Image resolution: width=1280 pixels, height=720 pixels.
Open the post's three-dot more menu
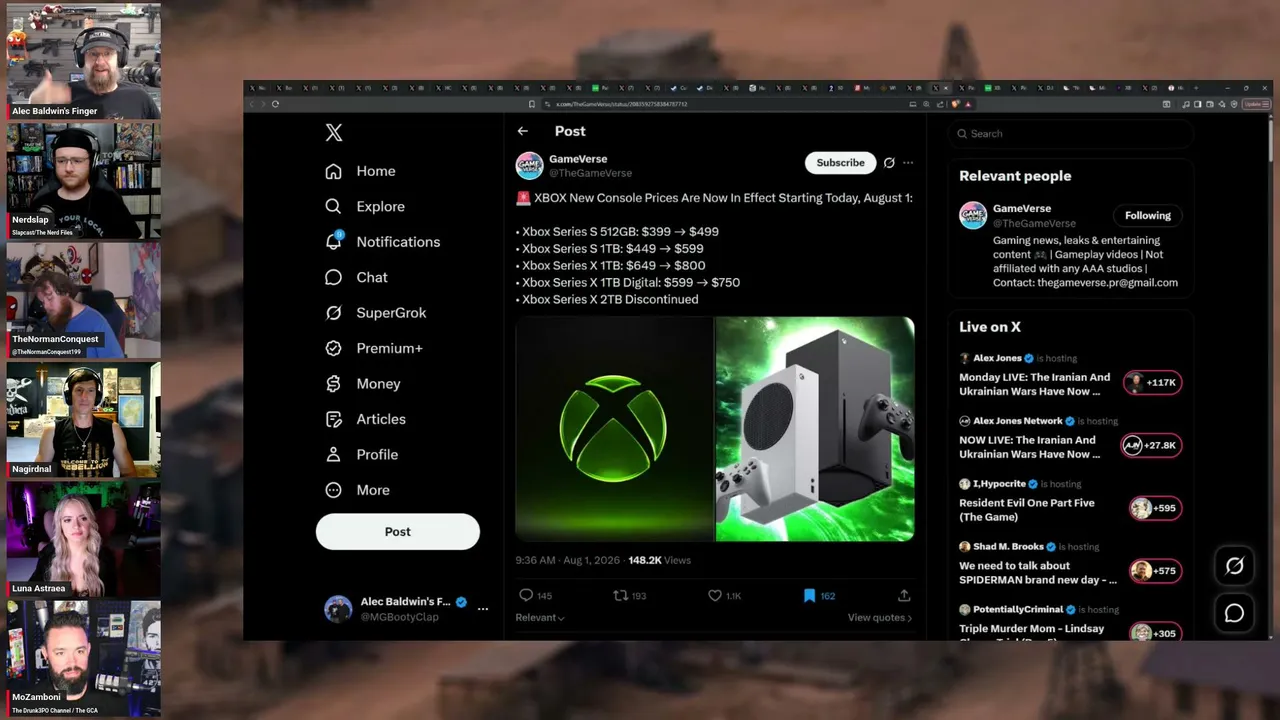tap(908, 163)
